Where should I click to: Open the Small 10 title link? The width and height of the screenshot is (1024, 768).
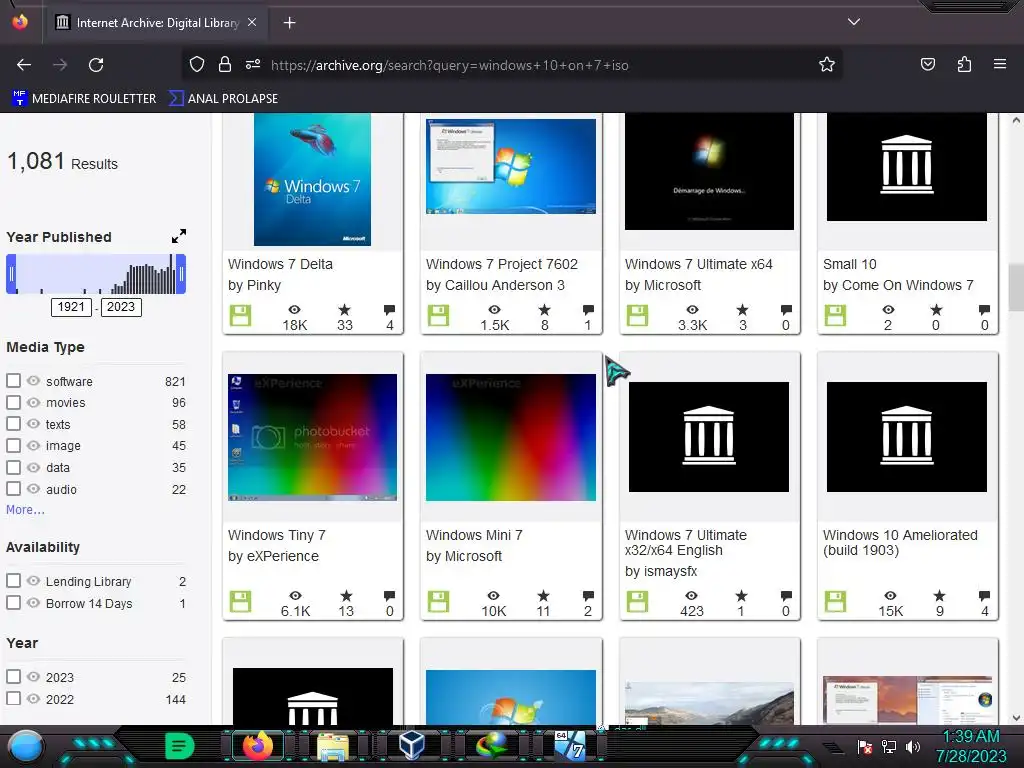coord(850,264)
